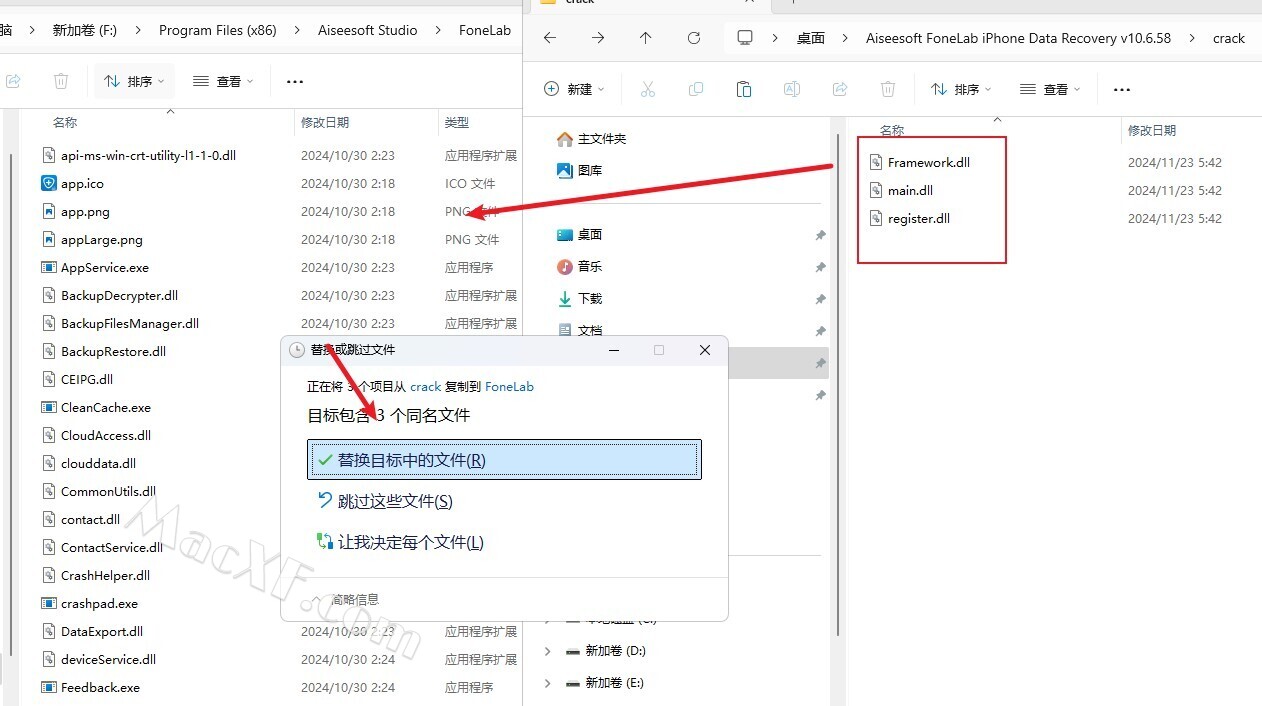Click the Cut scissors icon

pyautogui.click(x=647, y=89)
